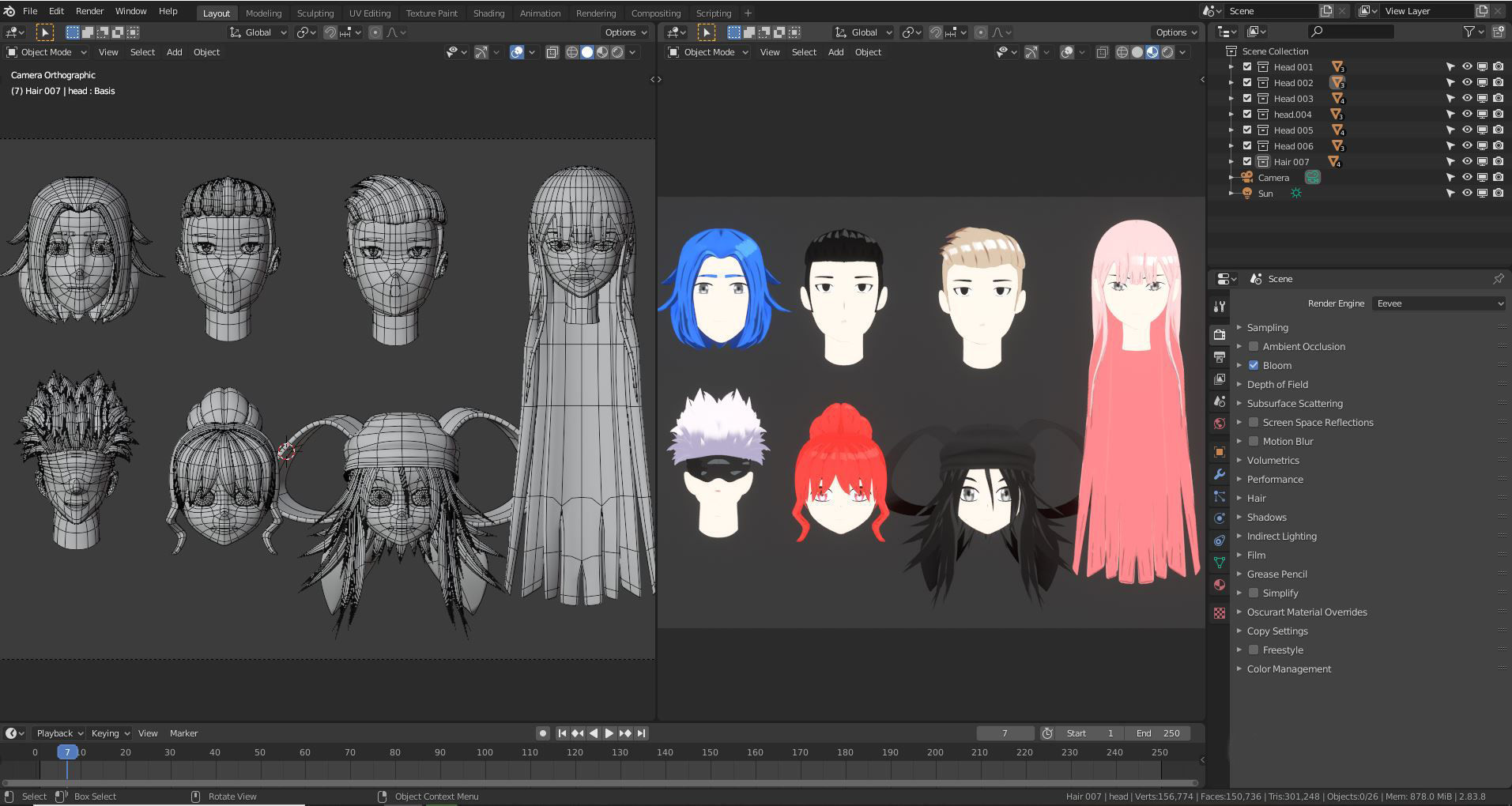Click Camera object data icon in outliner
The width and height of the screenshot is (1512, 806).
click(x=1312, y=178)
